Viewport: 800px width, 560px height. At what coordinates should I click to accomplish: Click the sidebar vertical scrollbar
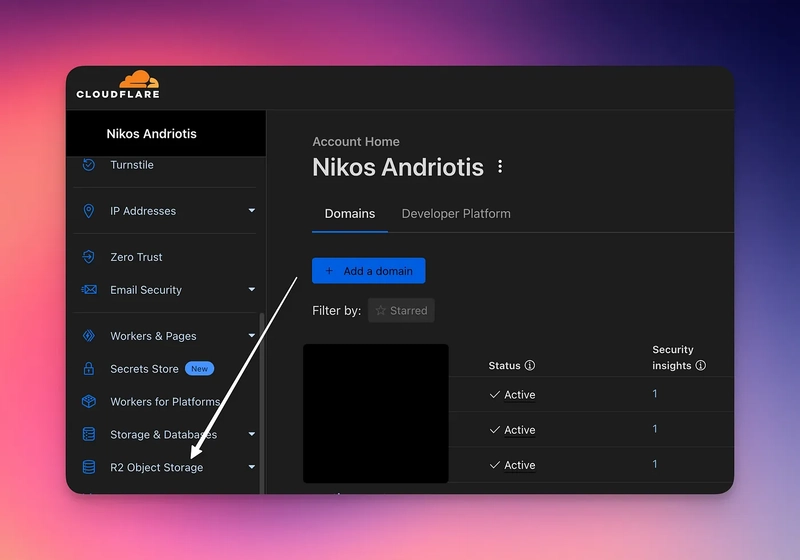[262, 403]
